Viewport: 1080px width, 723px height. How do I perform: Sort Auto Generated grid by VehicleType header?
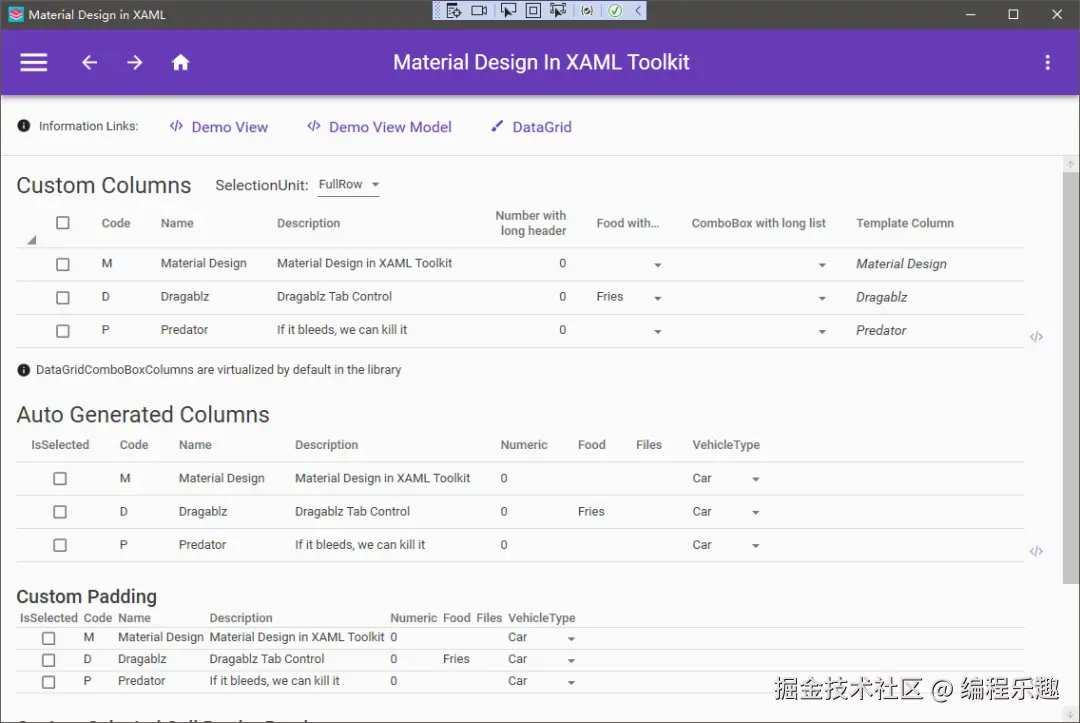726,445
